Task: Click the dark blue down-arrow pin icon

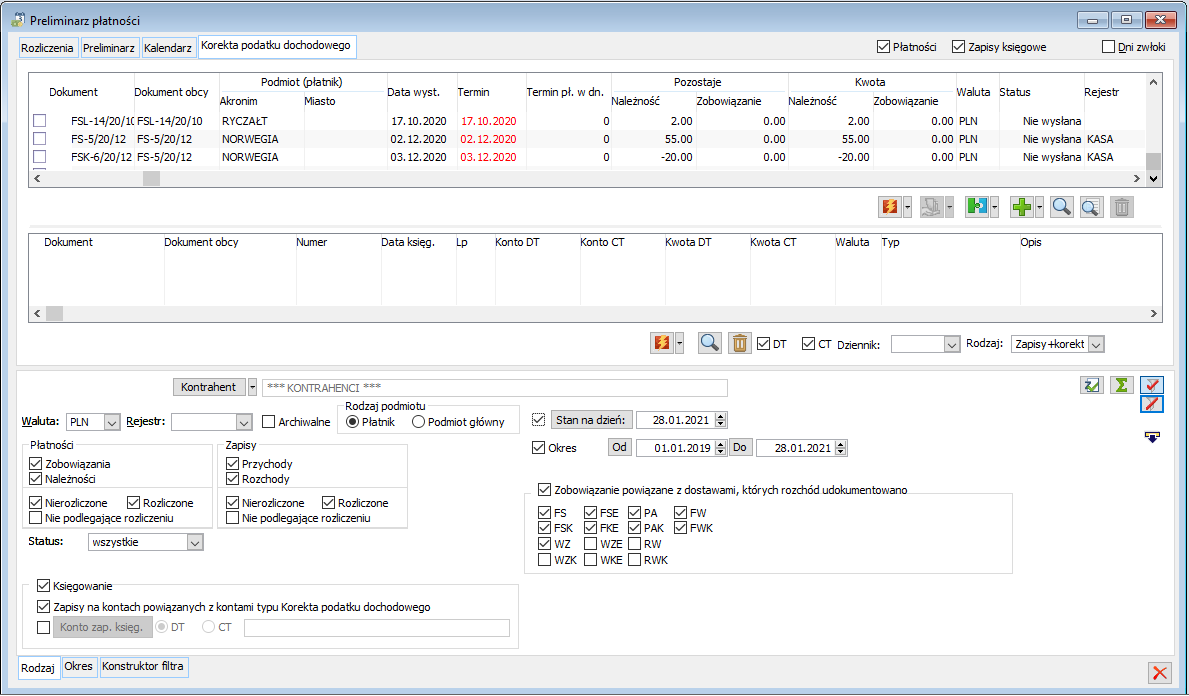Action: tap(1152, 437)
